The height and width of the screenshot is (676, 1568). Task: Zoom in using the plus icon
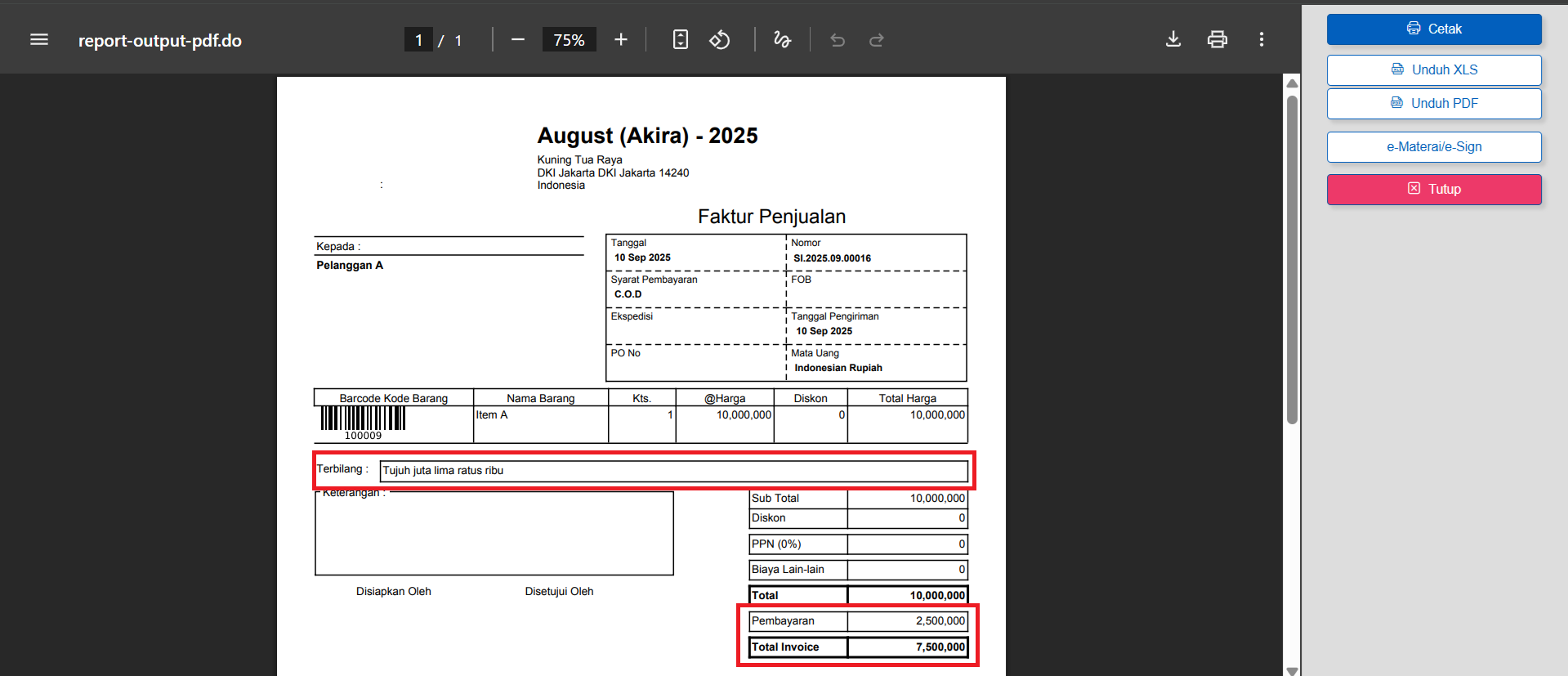[621, 40]
